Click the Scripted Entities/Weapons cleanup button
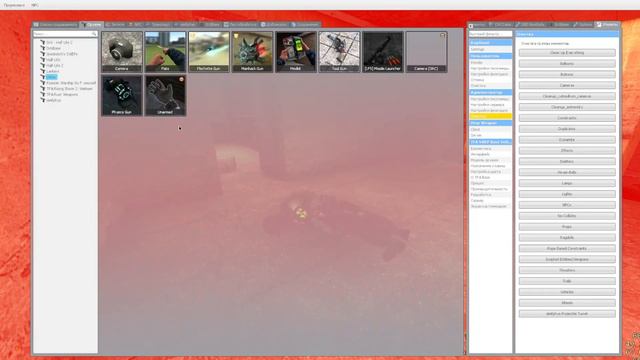 tap(567, 259)
